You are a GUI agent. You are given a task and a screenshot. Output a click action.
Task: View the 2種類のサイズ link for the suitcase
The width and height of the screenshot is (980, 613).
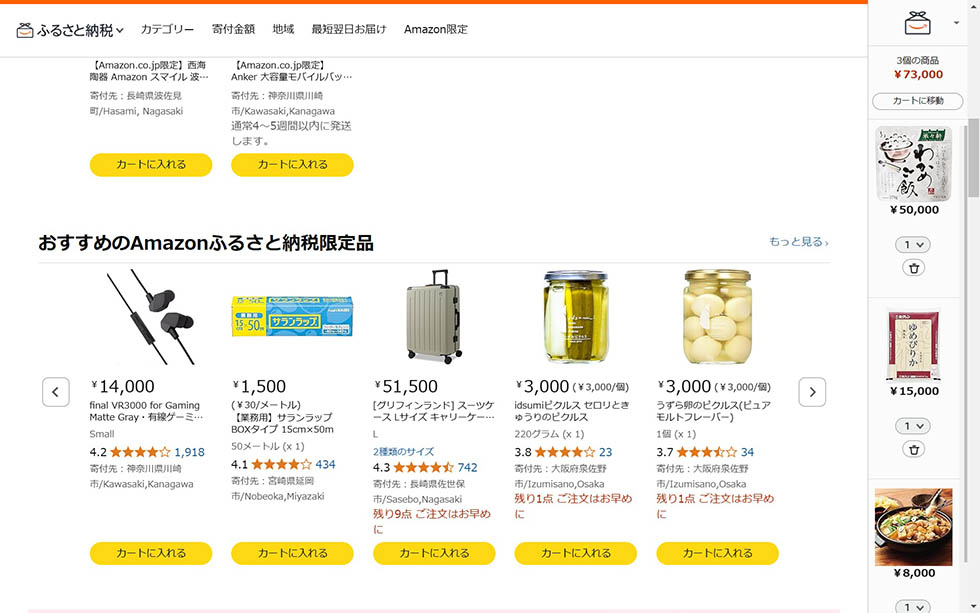(401, 451)
